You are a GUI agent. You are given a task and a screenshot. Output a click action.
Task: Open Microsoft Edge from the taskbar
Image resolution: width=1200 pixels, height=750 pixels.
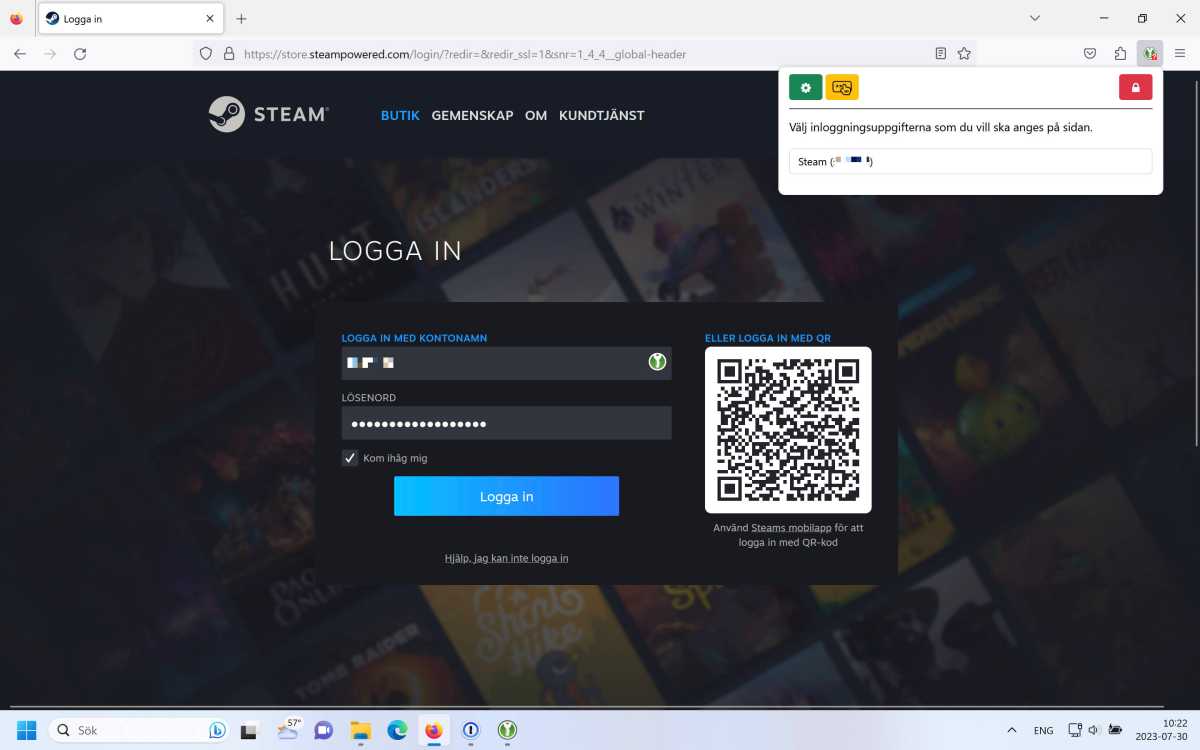point(397,730)
